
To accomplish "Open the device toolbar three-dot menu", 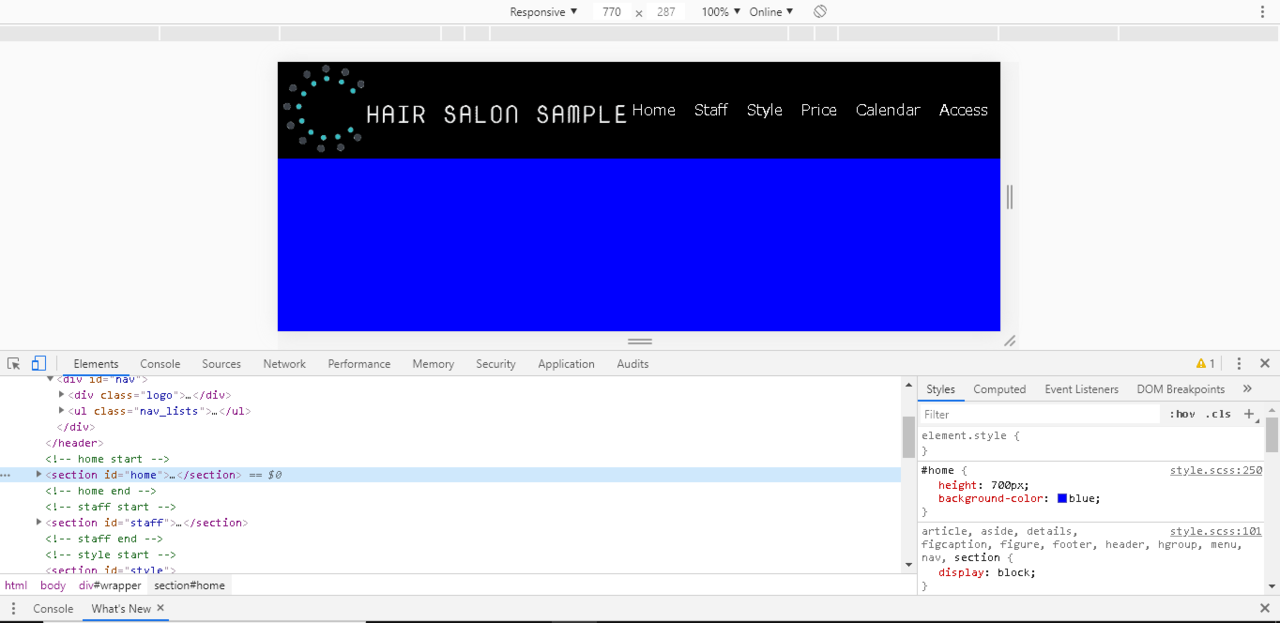I will pyautogui.click(x=1262, y=12).
